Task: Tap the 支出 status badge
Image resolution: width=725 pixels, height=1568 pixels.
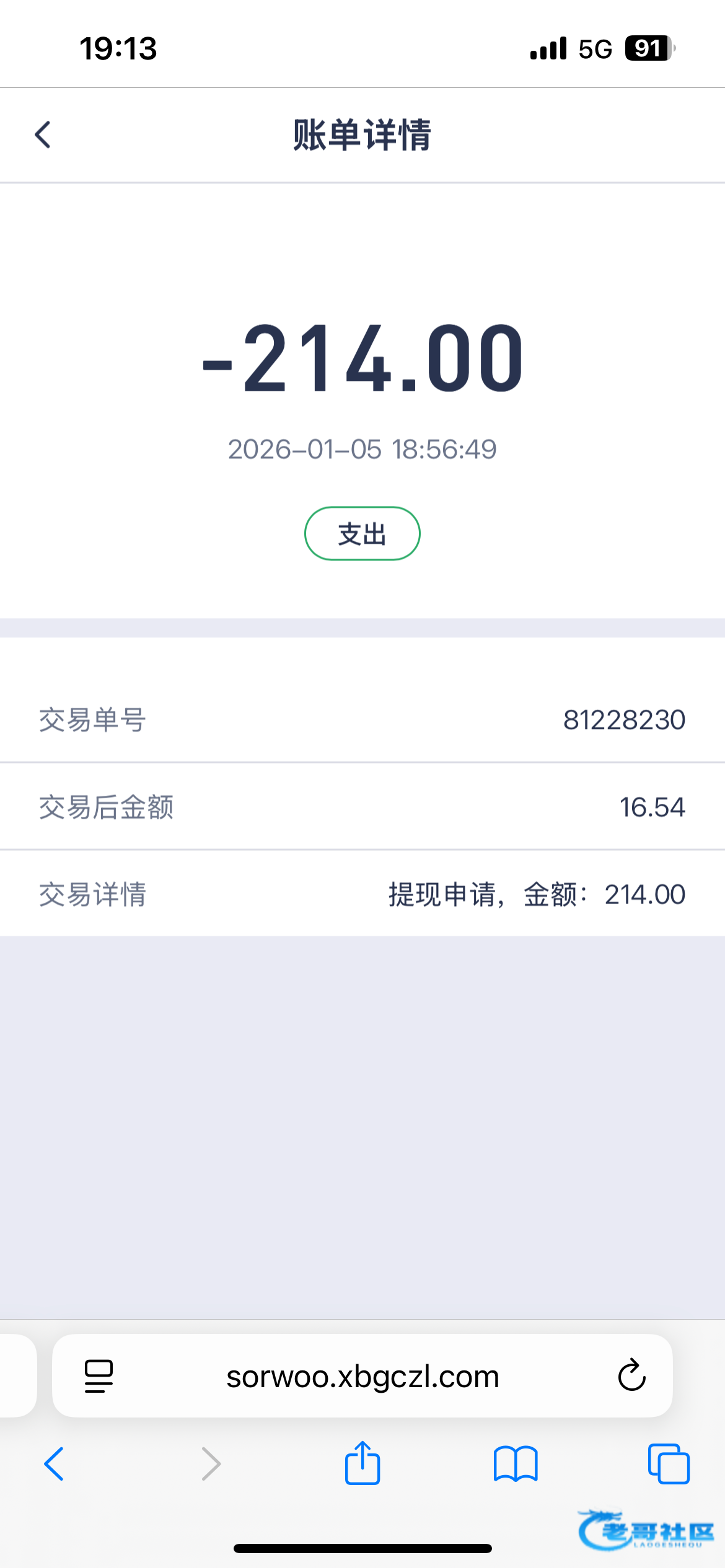Action: tap(362, 534)
